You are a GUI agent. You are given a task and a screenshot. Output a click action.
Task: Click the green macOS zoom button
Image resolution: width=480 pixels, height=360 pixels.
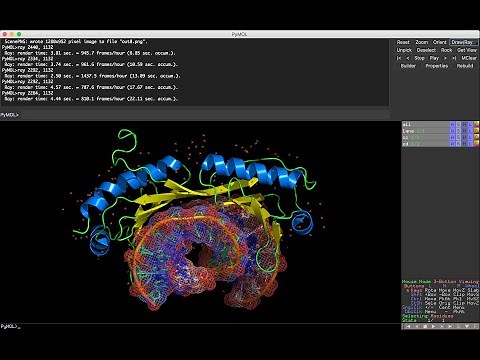pyautogui.click(x=19, y=34)
